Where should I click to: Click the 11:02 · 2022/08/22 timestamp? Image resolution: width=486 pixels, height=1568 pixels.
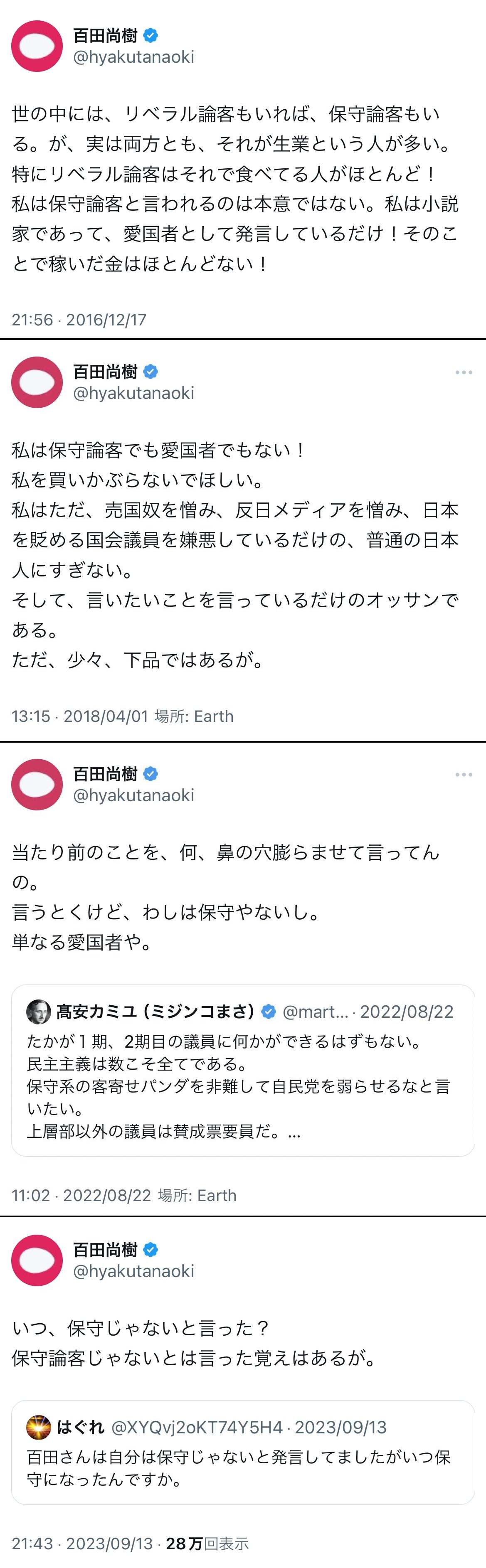(x=81, y=1195)
